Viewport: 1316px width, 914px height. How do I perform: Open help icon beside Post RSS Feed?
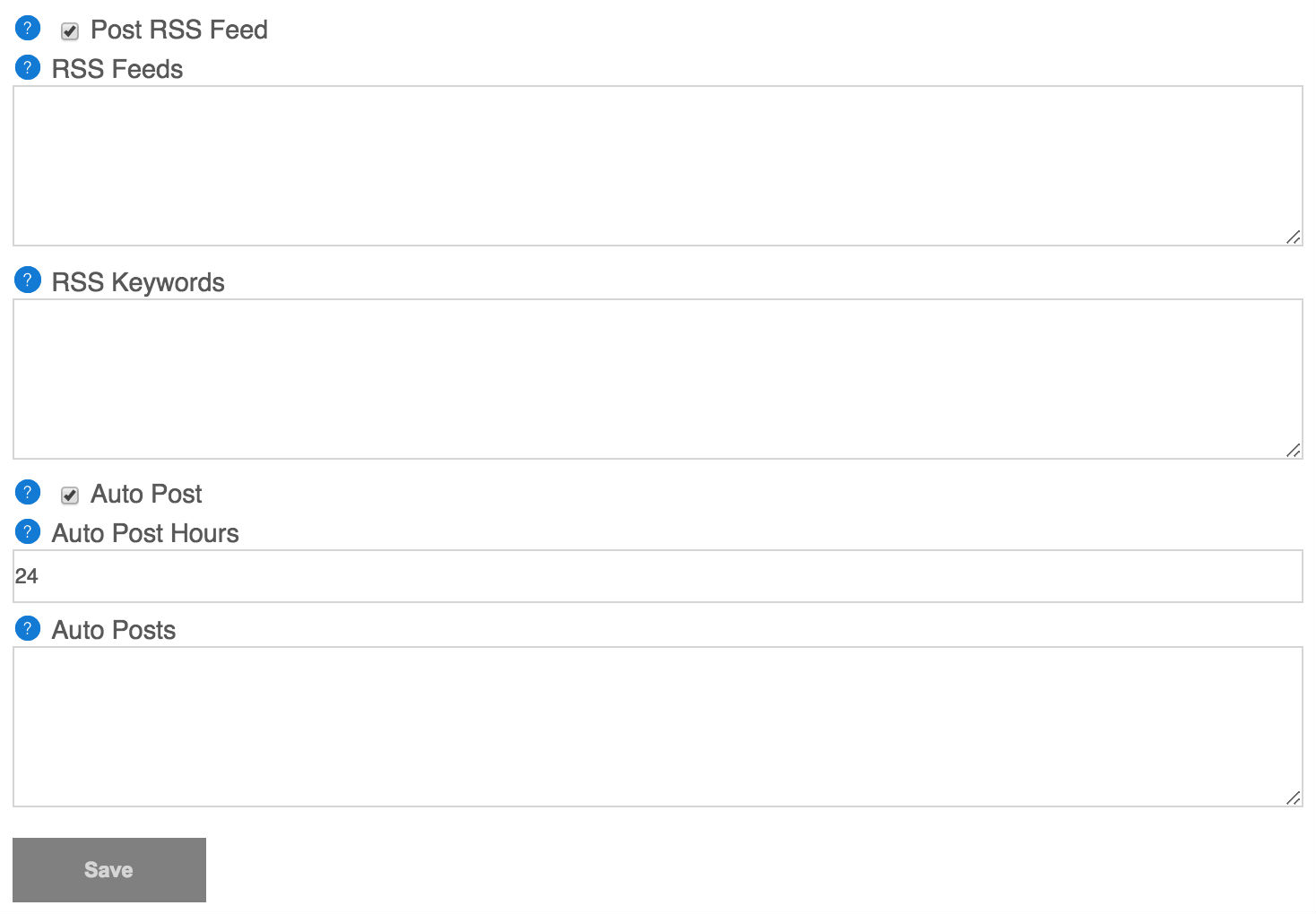pyautogui.click(x=28, y=28)
